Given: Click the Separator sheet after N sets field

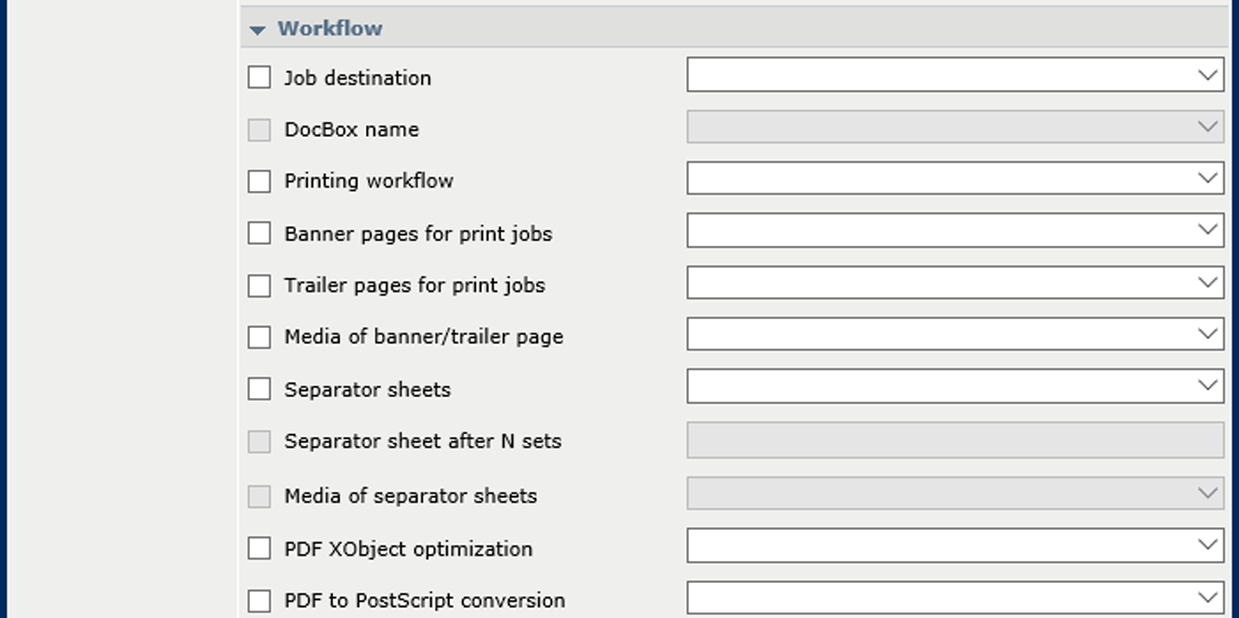Looking at the screenshot, I should click(x=954, y=440).
